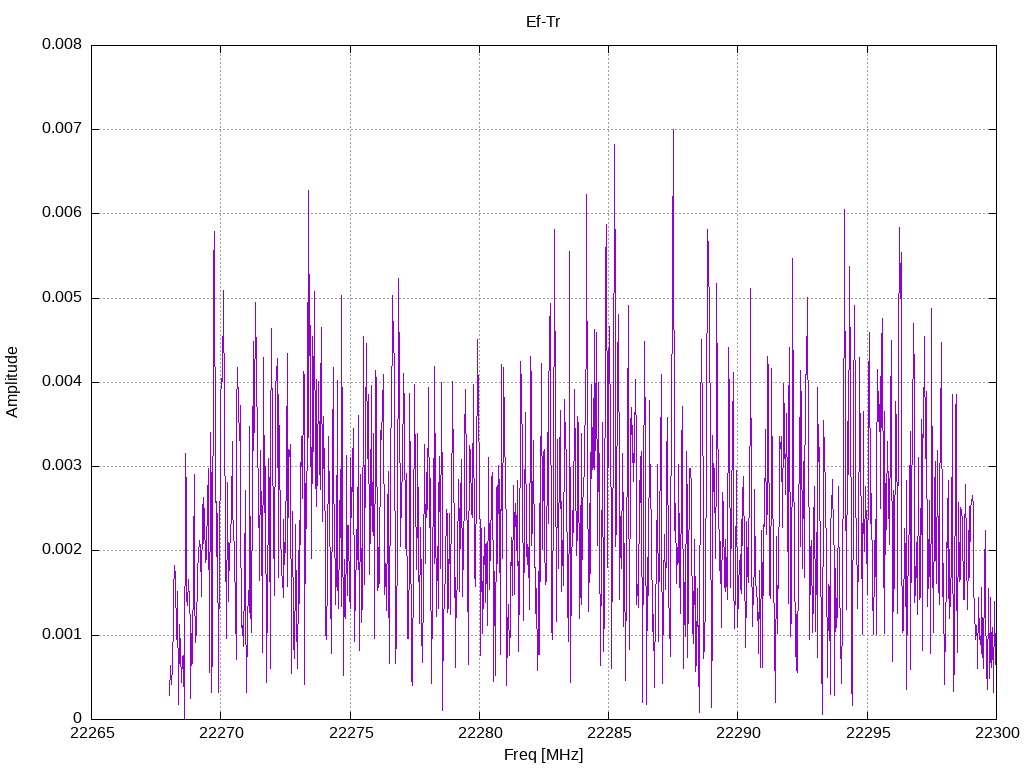Click the x-axis tick label 22300
Image resolution: width=1024 pixels, height=768 pixels.
pos(997,733)
